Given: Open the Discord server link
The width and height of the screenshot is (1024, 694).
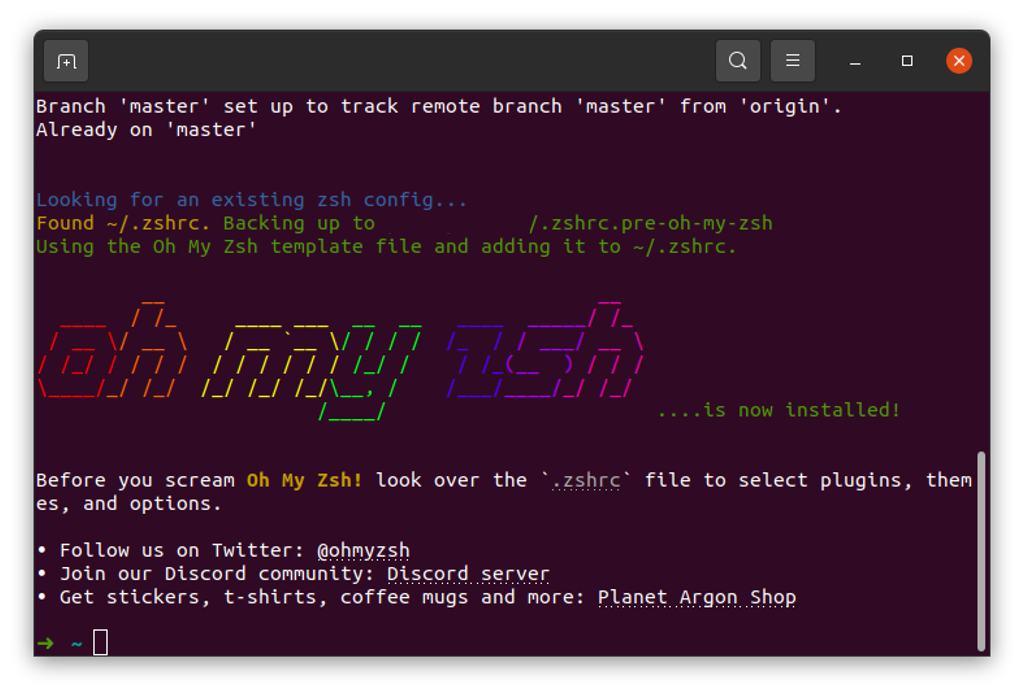Looking at the screenshot, I should [x=468, y=574].
